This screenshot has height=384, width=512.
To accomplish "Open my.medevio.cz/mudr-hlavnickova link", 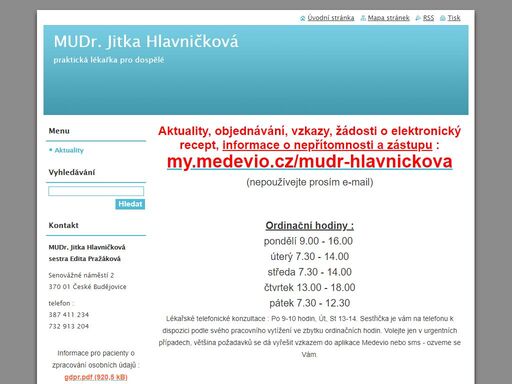I will [309, 162].
